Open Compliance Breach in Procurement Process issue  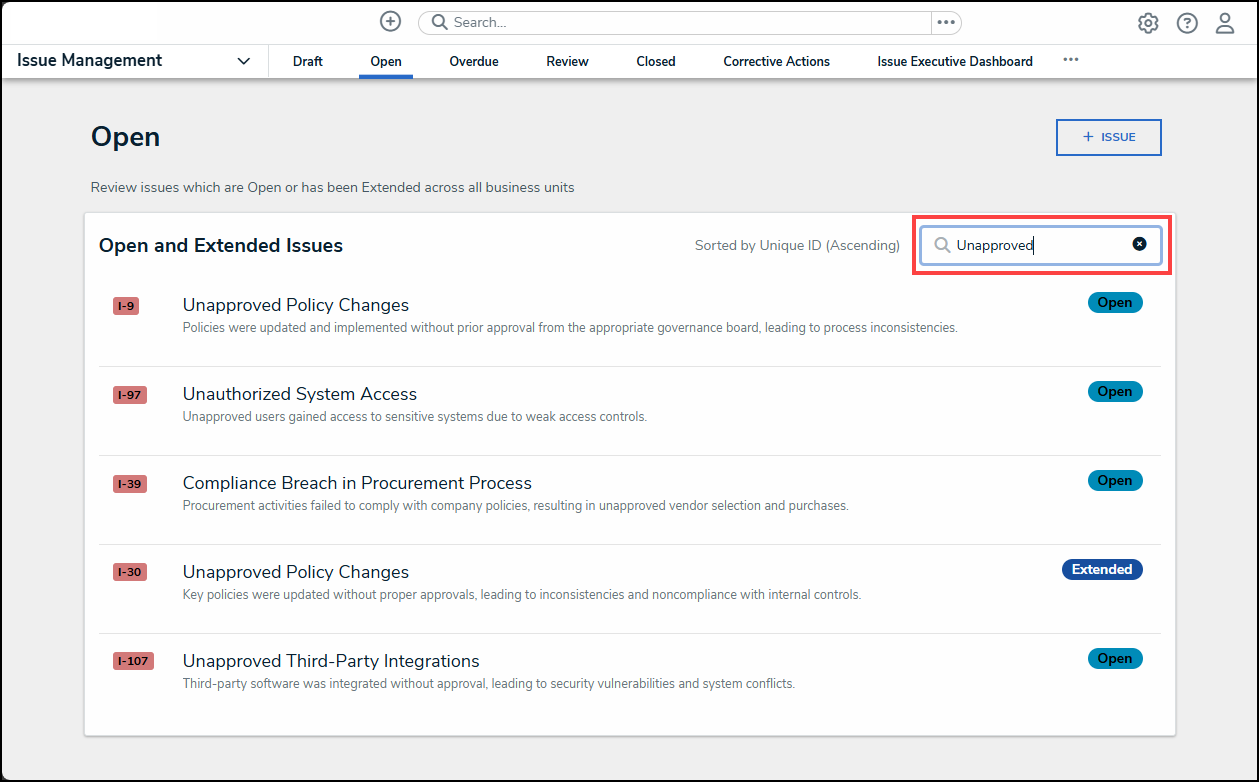[357, 483]
